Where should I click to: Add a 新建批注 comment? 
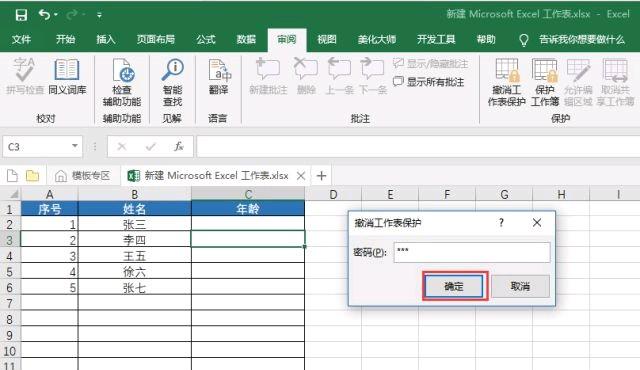tap(268, 77)
